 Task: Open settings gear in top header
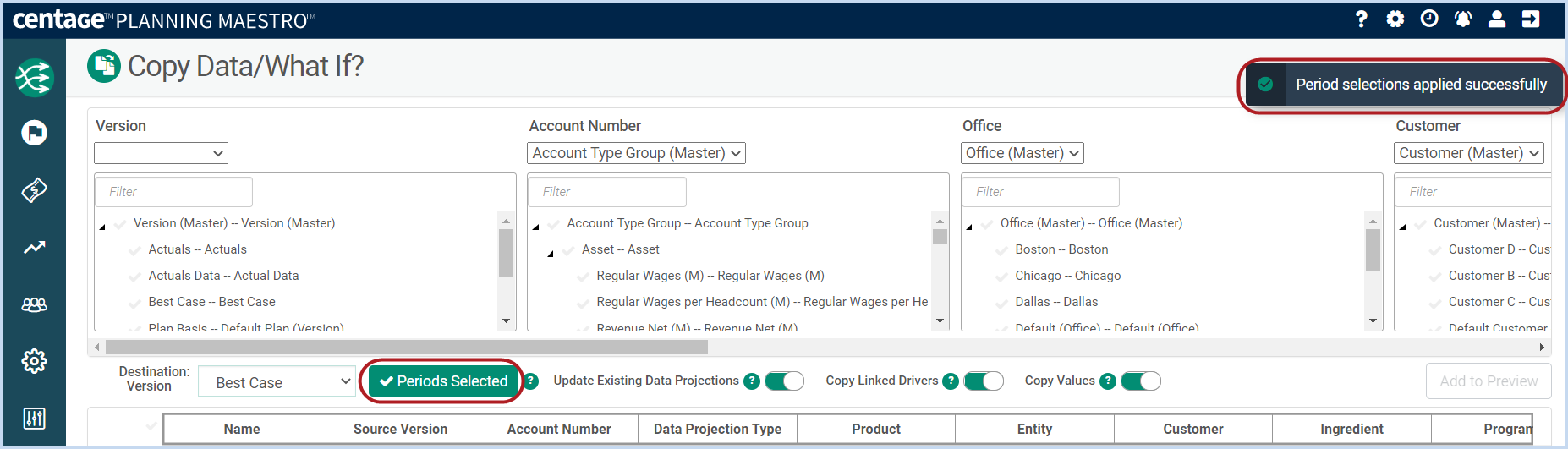[x=1395, y=19]
